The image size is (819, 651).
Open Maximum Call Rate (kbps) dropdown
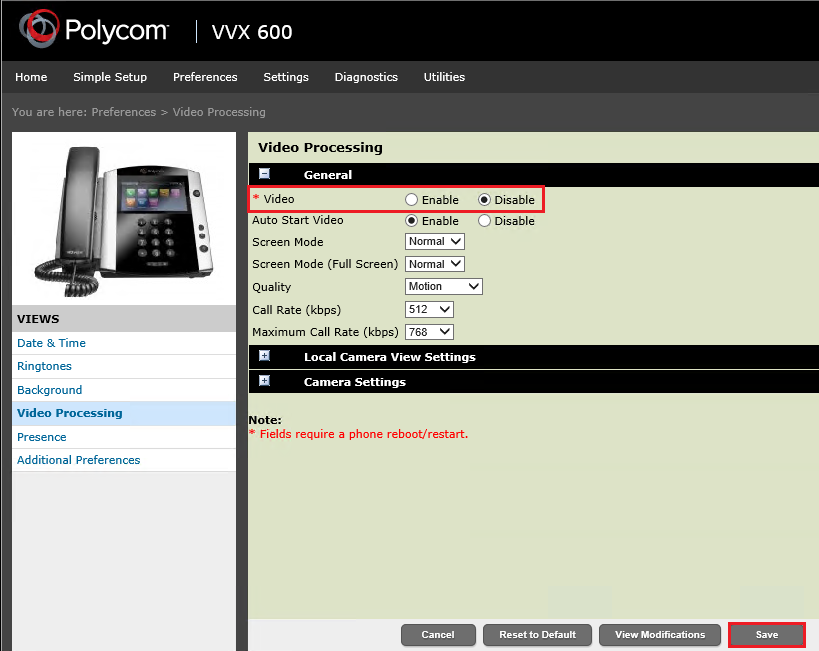pyautogui.click(x=429, y=332)
